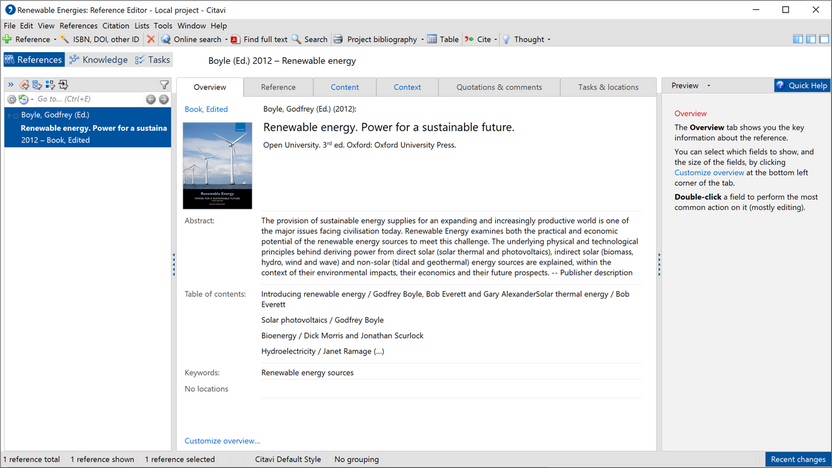Click the green plus Reference button

tap(27, 39)
